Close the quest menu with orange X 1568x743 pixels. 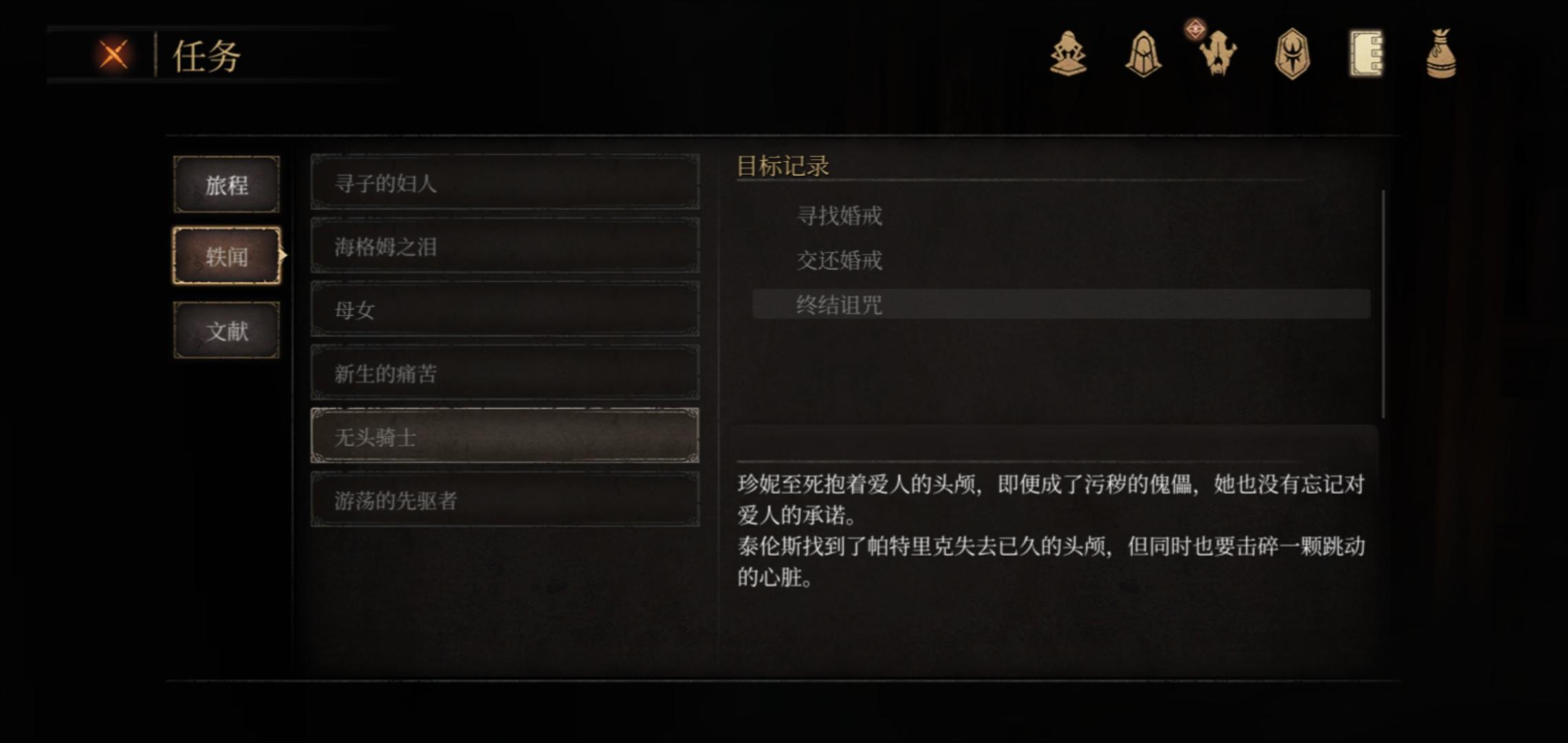pyautogui.click(x=113, y=55)
